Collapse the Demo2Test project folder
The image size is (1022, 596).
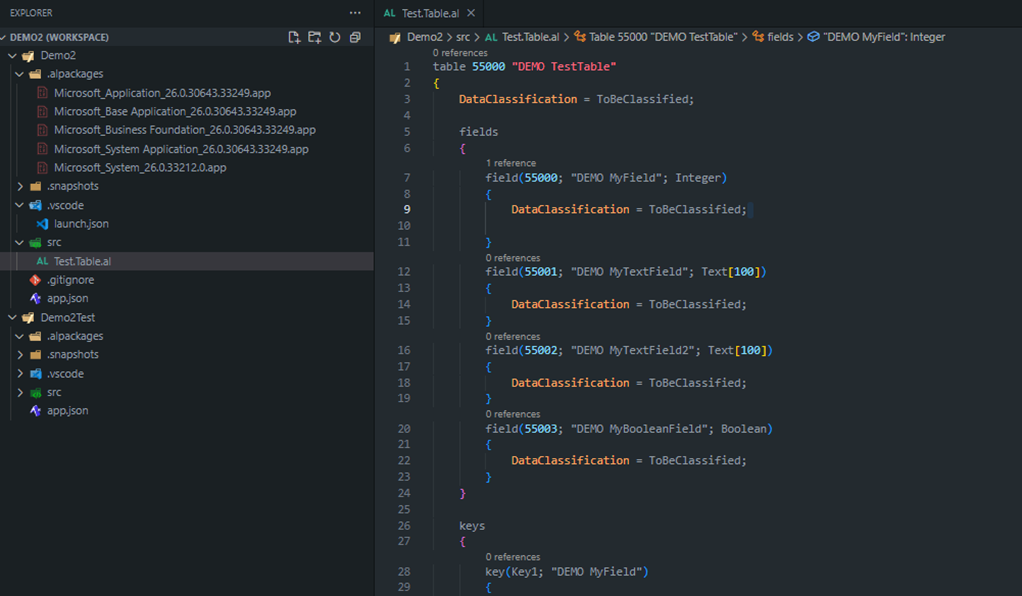tap(12, 318)
